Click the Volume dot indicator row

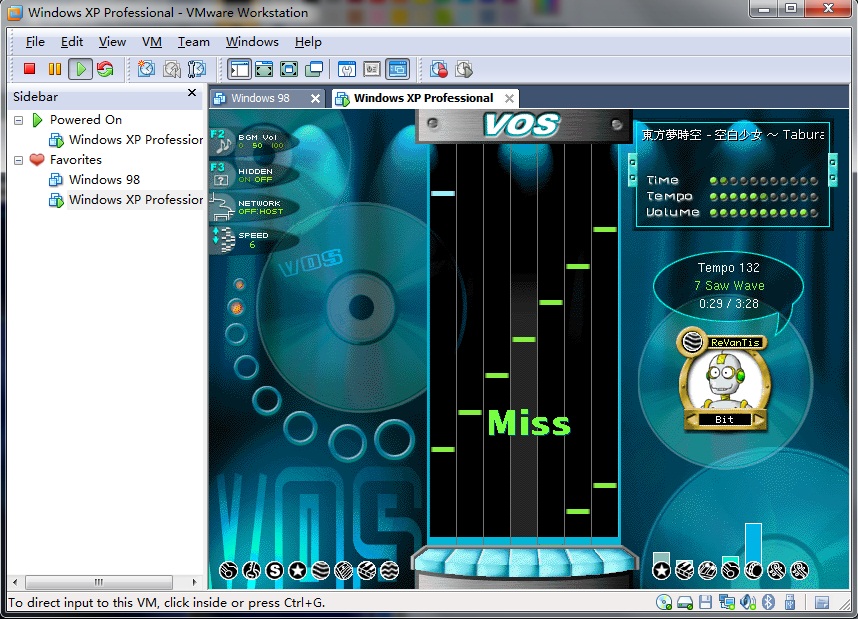point(763,212)
